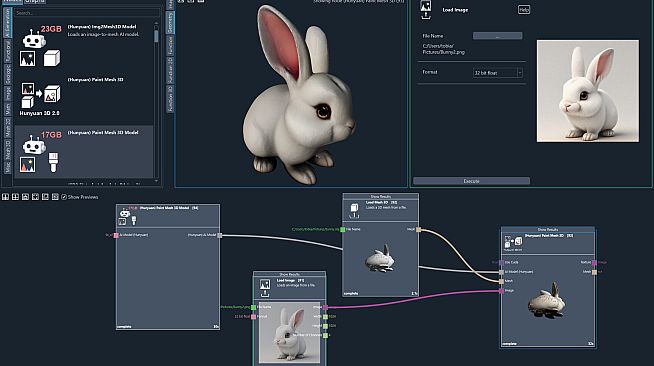The height and width of the screenshot is (366, 654).
Task: Click the Mesh output port on Paint Mesh 3D node
Action: coord(594,272)
